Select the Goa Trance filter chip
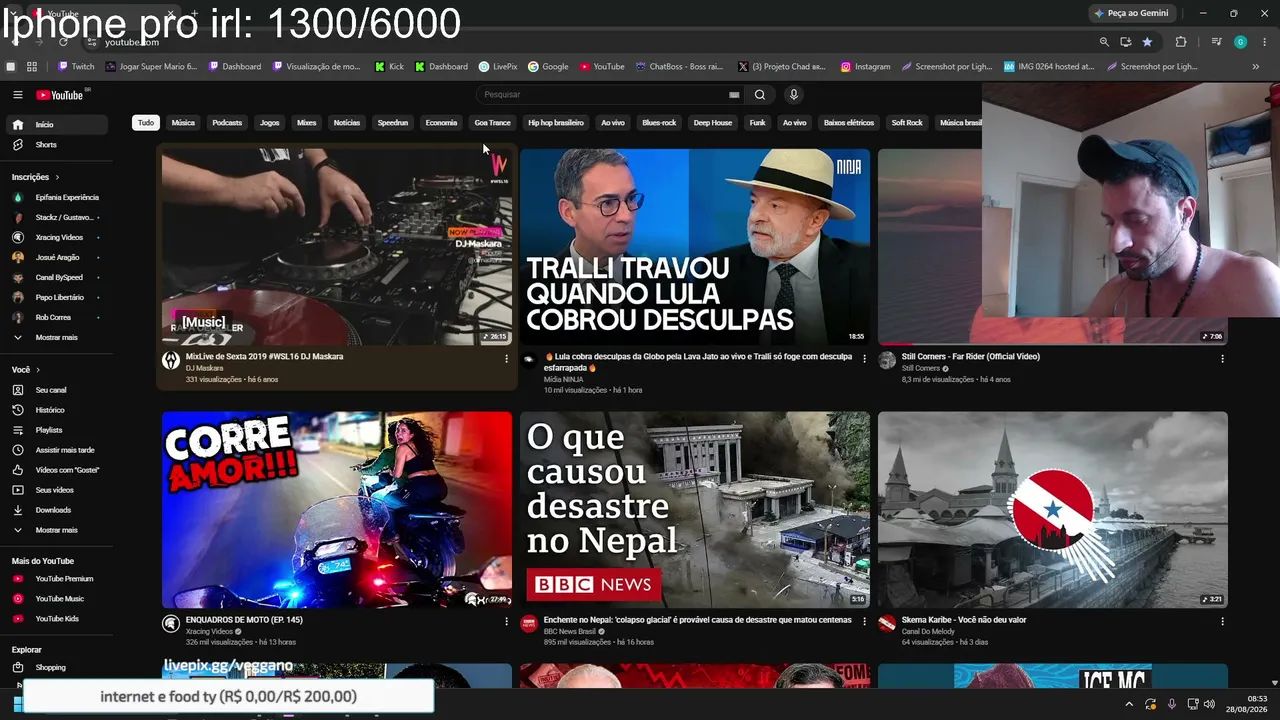 492,123
